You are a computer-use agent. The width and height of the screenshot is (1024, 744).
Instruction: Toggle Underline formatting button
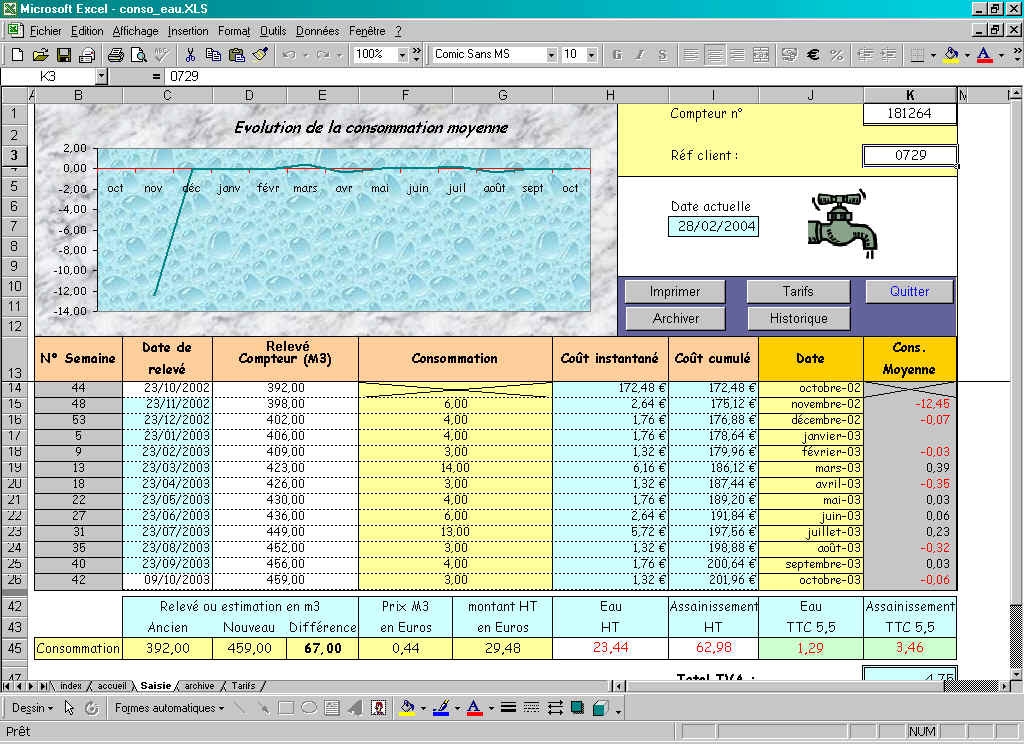tap(661, 55)
